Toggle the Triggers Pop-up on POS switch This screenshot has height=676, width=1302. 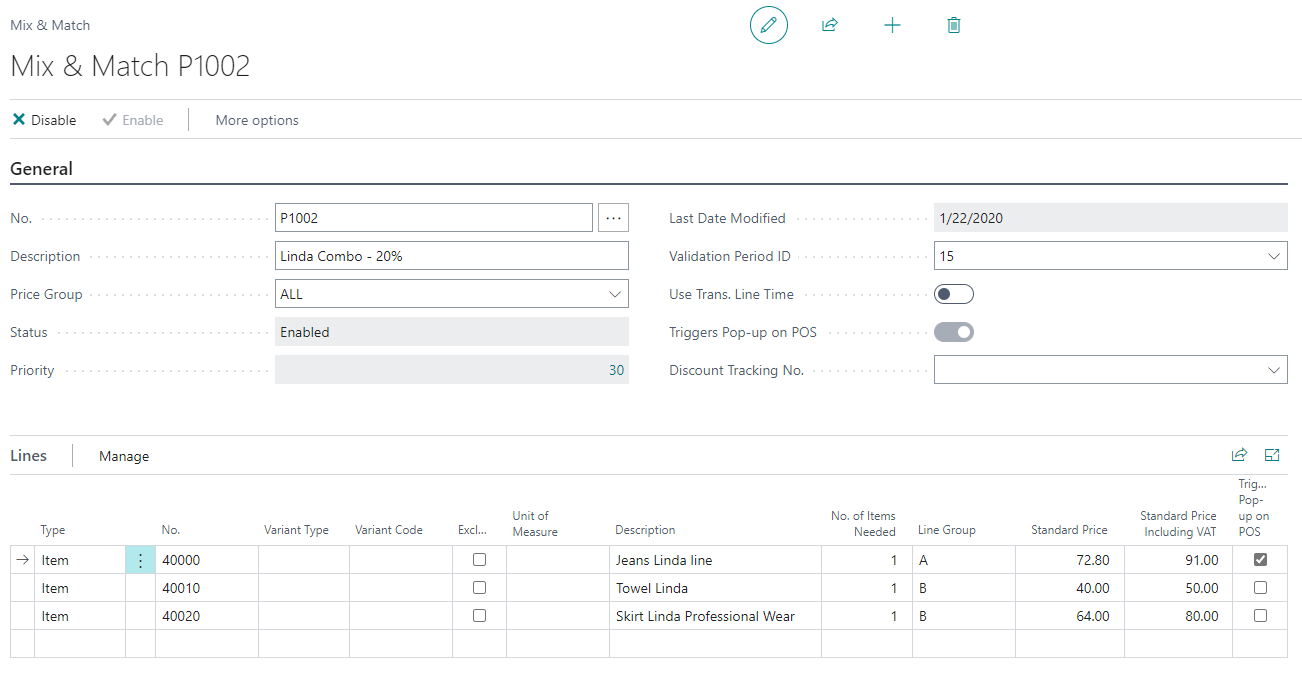click(x=953, y=332)
